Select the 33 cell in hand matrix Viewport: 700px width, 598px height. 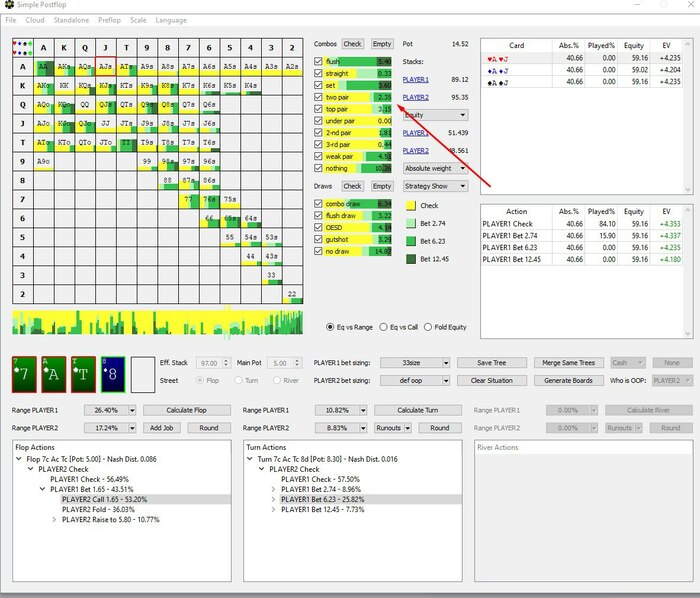point(271,275)
